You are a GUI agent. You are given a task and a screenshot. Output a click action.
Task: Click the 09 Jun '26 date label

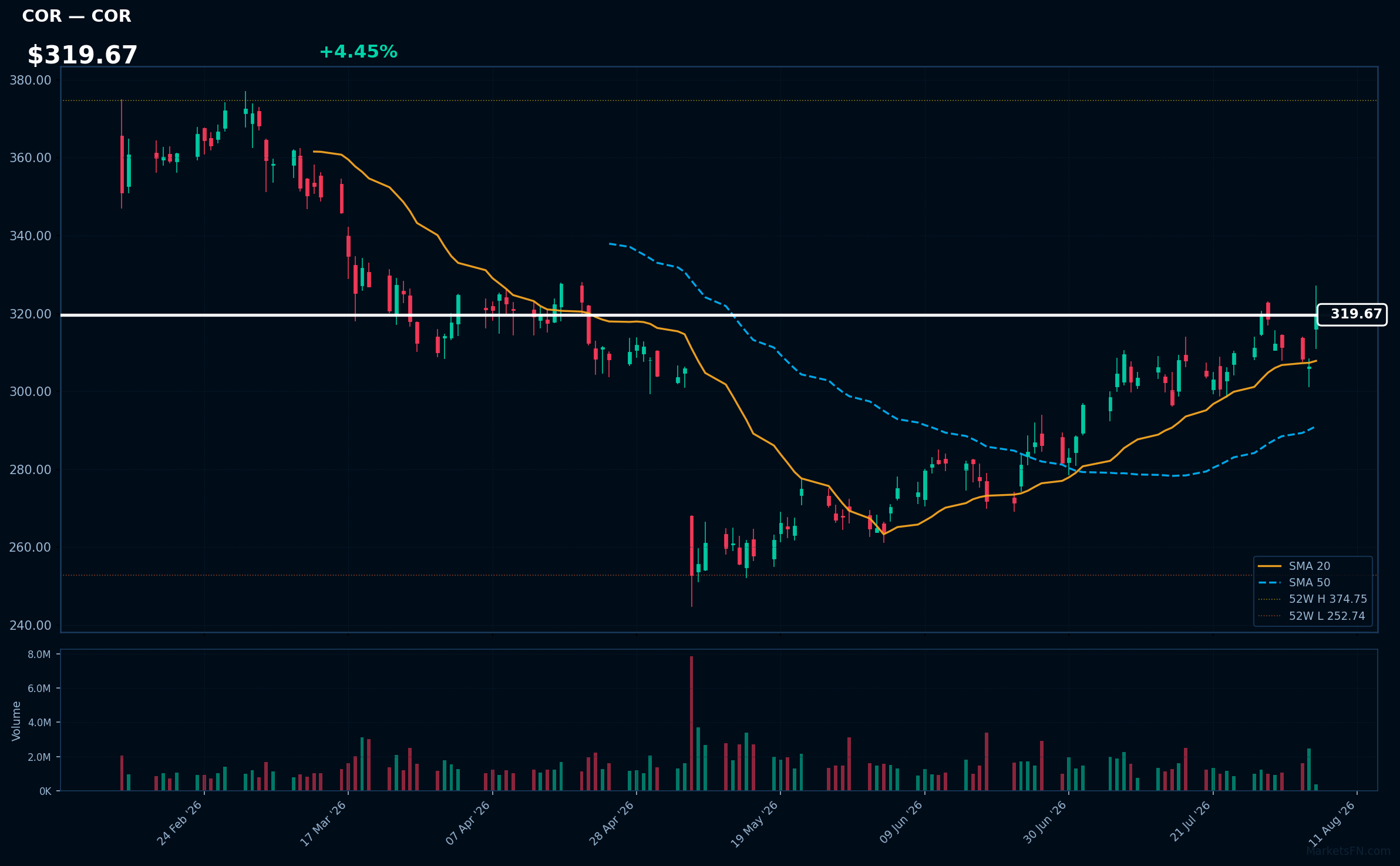point(901,823)
